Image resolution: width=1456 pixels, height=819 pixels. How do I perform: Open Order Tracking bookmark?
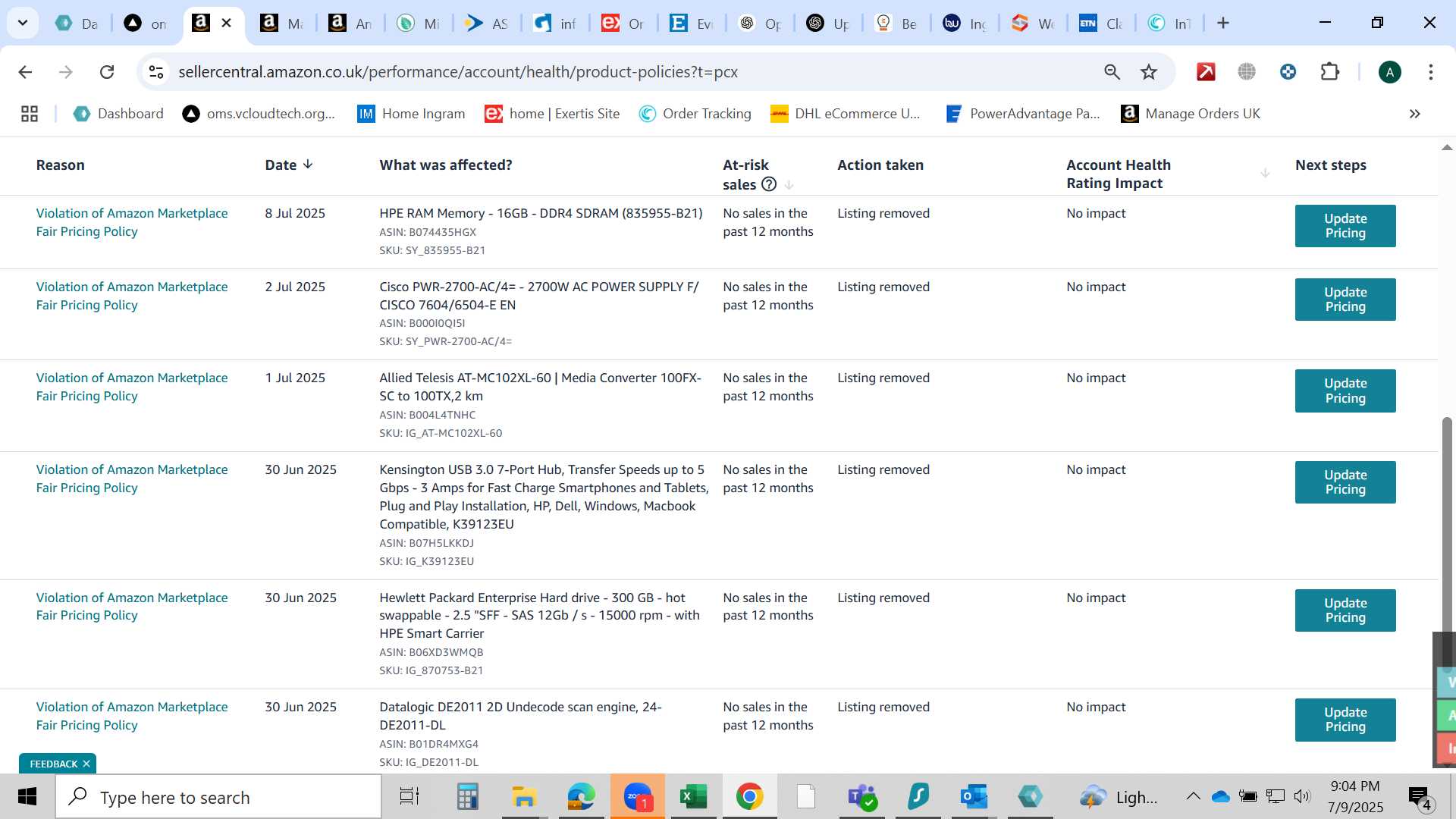tap(695, 114)
